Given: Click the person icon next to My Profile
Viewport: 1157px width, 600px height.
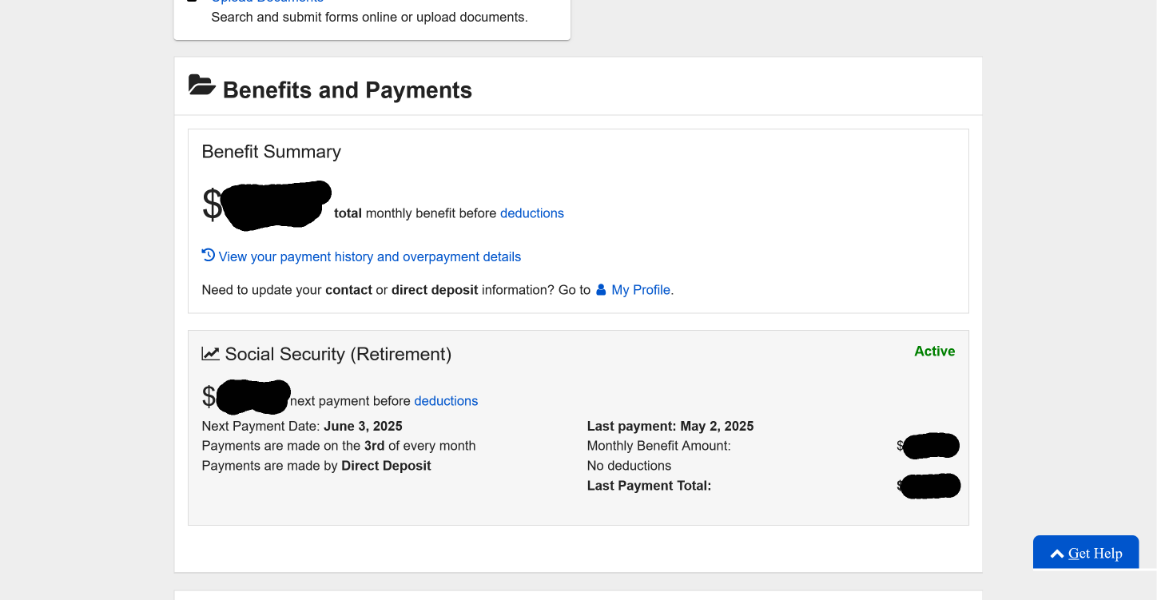Looking at the screenshot, I should click(601, 289).
